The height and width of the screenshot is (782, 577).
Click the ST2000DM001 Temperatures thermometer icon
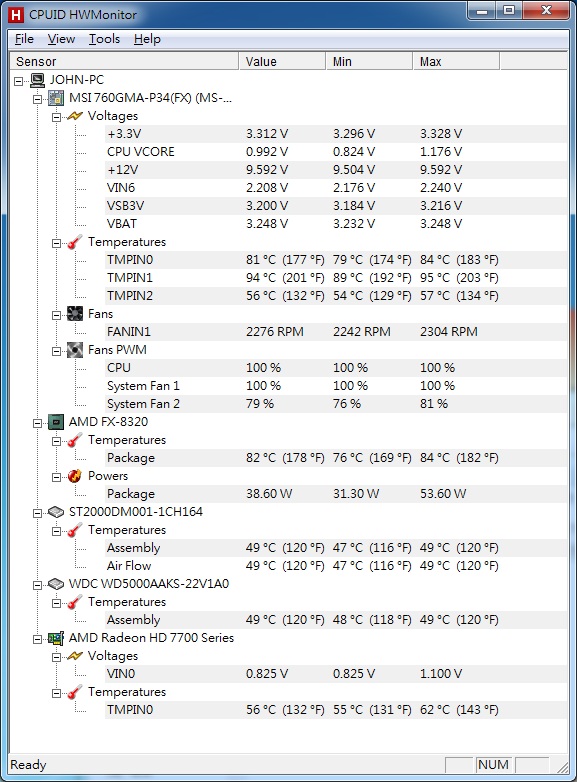tap(75, 530)
